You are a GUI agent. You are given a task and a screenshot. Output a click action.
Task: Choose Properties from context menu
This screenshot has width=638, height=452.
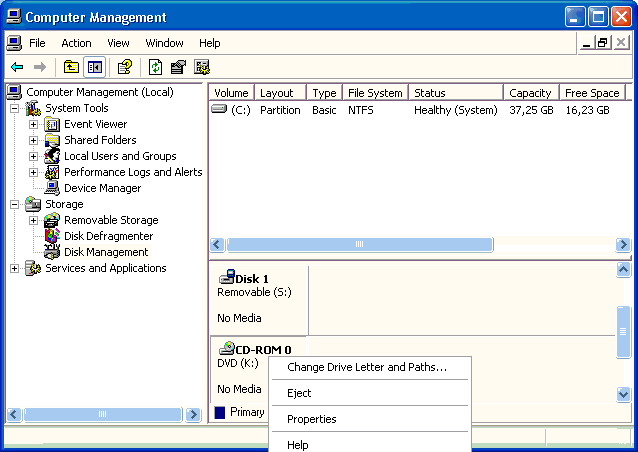369,419
